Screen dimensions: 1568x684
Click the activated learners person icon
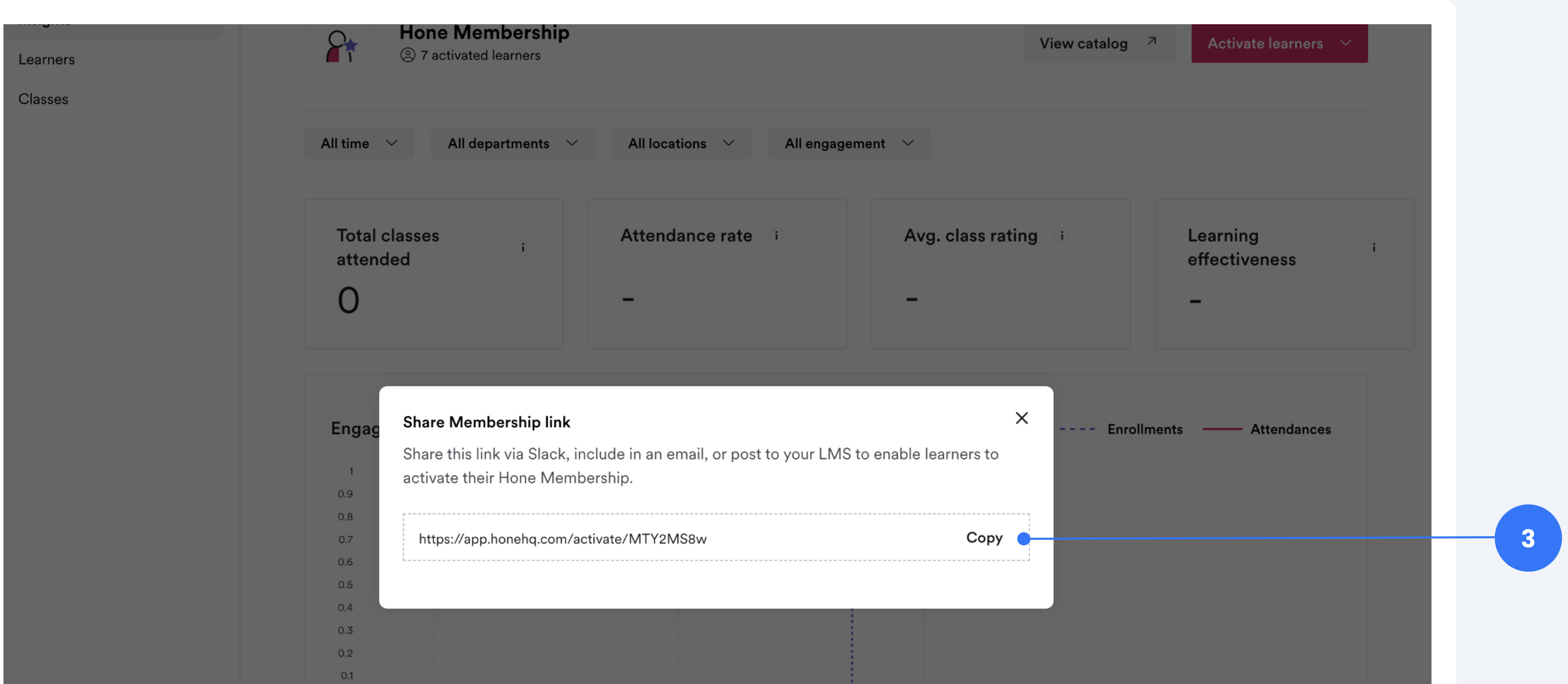(407, 55)
